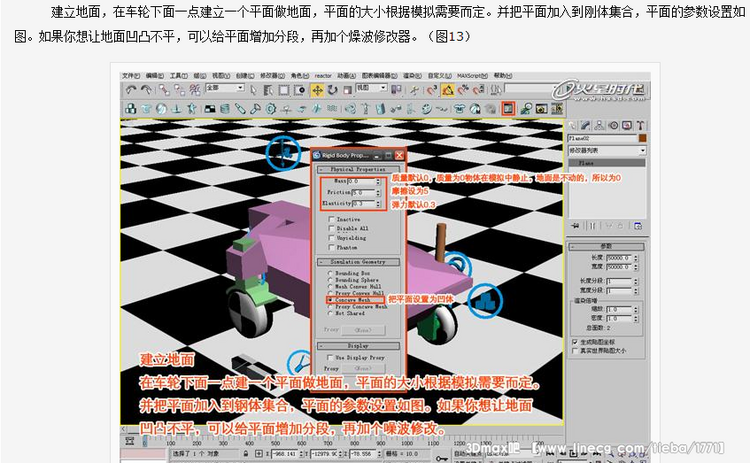
Task: Select the Bounding Sphere radio option
Action: [330, 280]
